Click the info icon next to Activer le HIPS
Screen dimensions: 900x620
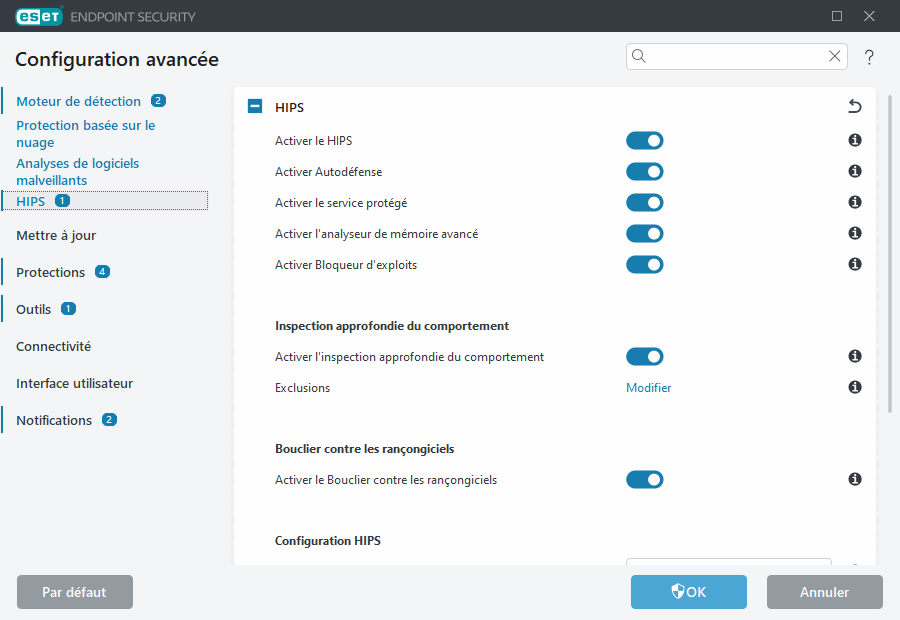pyautogui.click(x=854, y=140)
